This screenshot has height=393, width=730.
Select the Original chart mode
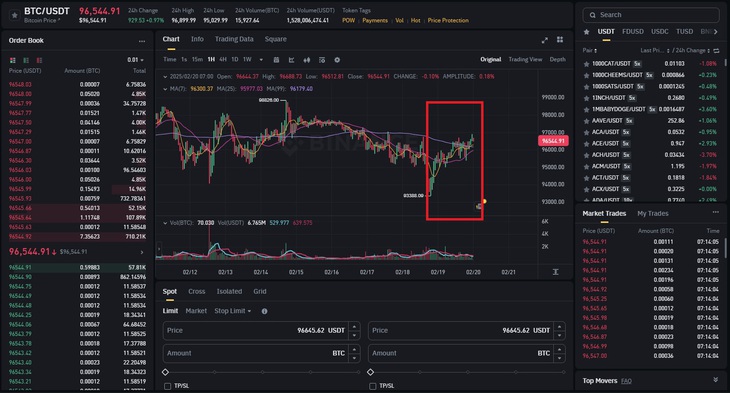[491, 60]
